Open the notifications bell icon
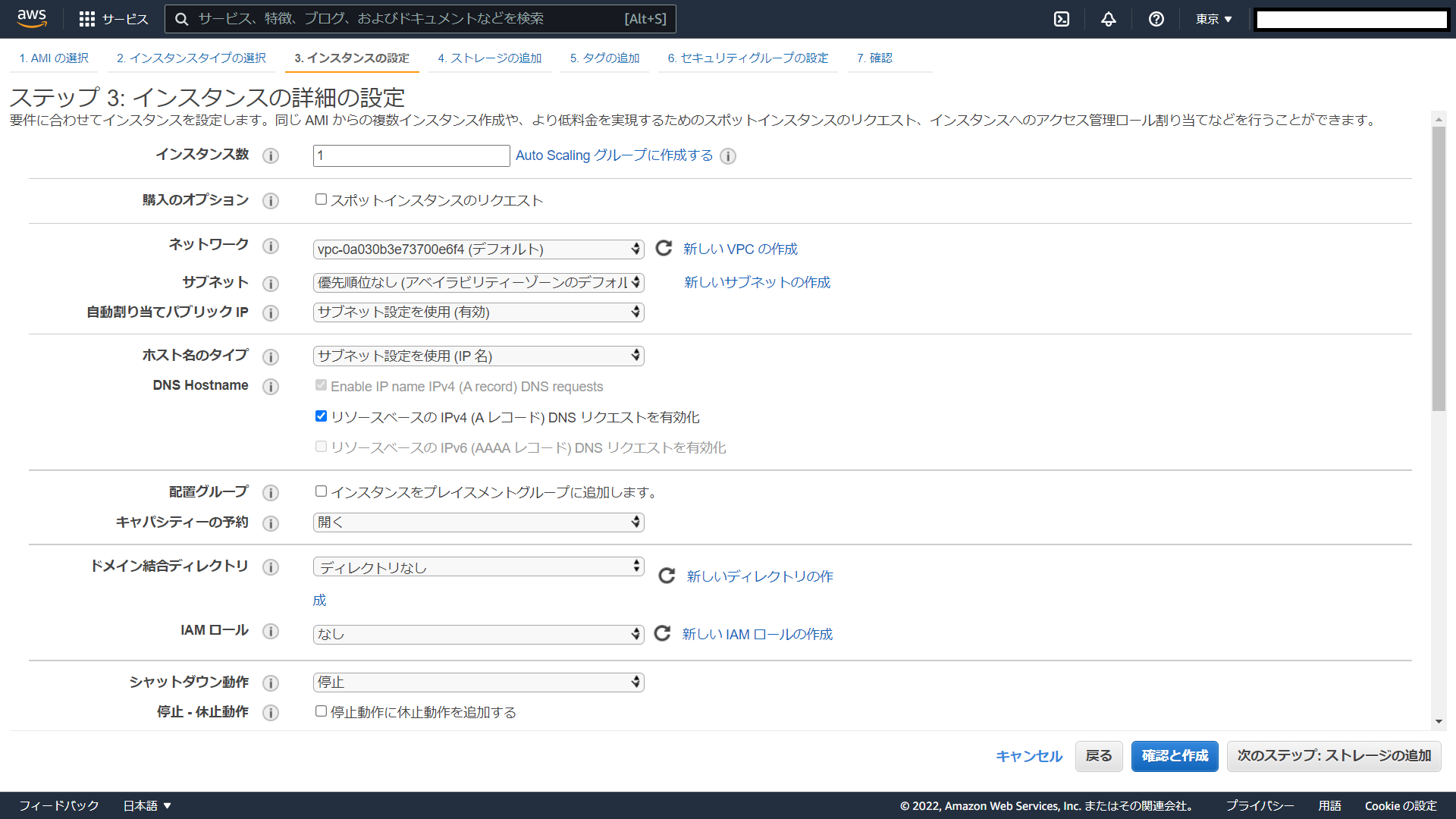This screenshot has height=819, width=1456. 1109,19
